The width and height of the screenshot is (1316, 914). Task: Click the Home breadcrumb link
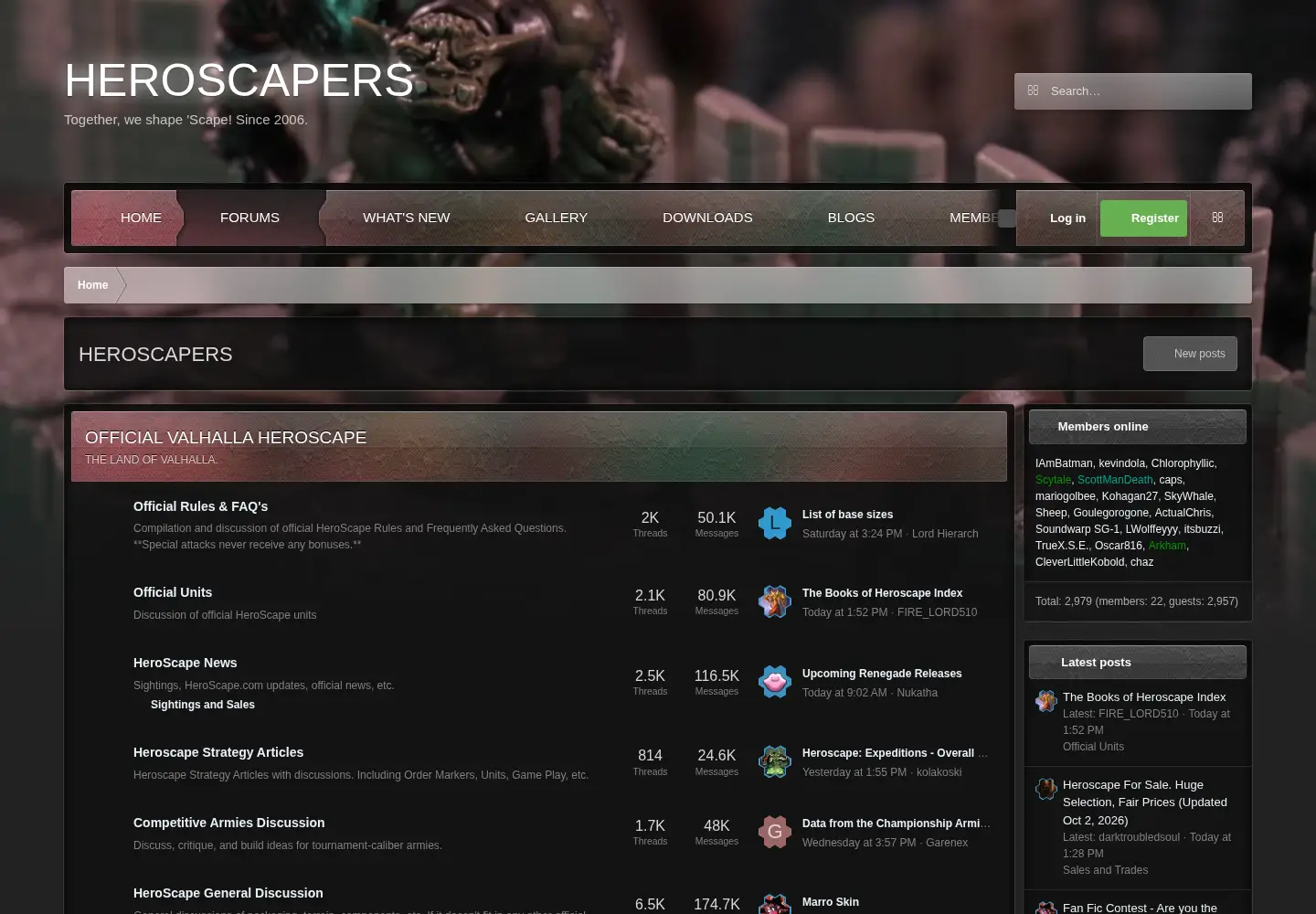pyautogui.click(x=92, y=285)
